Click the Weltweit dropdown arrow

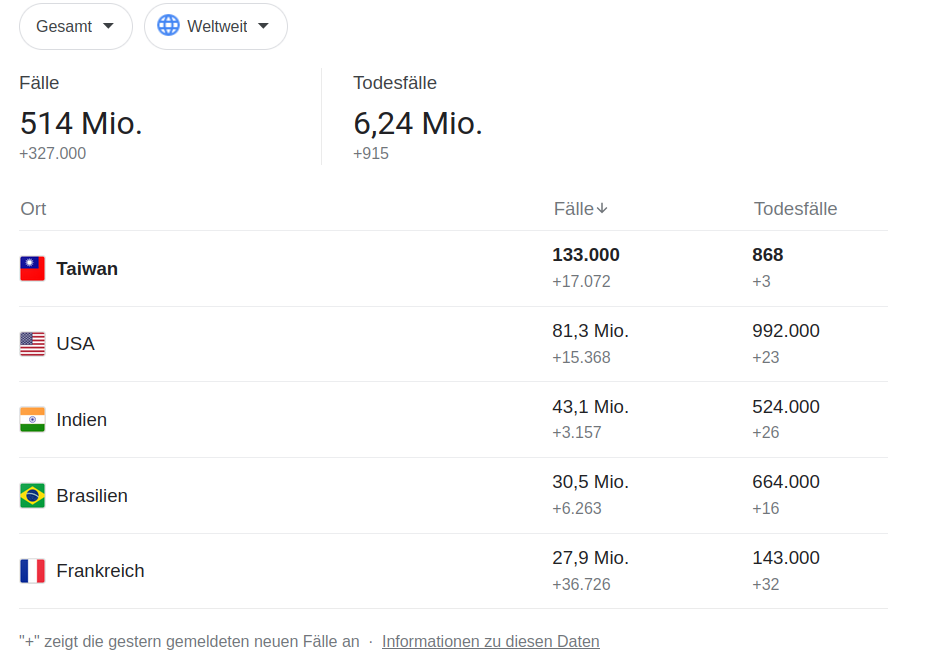[263, 26]
